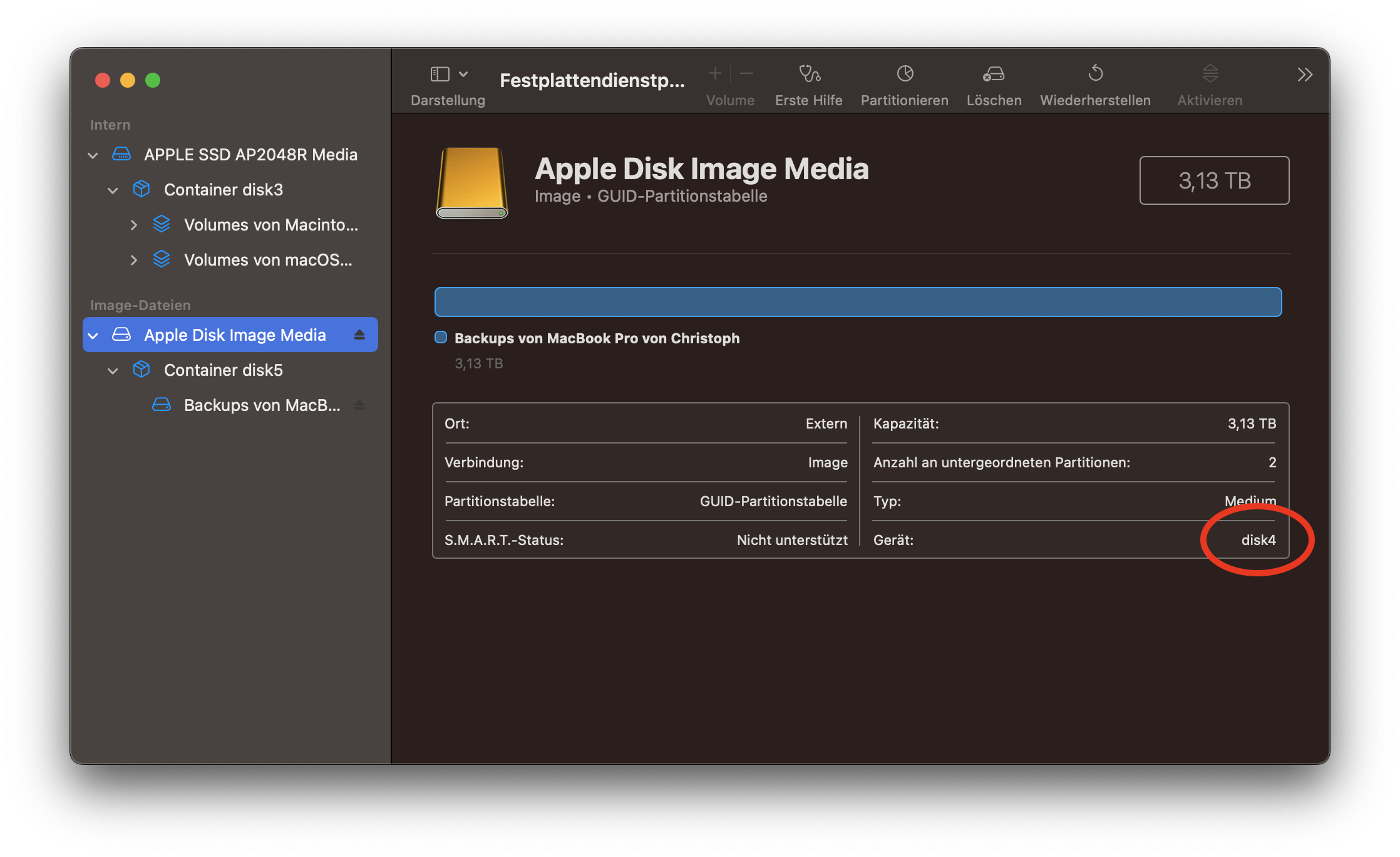The height and width of the screenshot is (857, 1400).
Task: Expand Volumes von macOS... group
Action: pyautogui.click(x=133, y=260)
